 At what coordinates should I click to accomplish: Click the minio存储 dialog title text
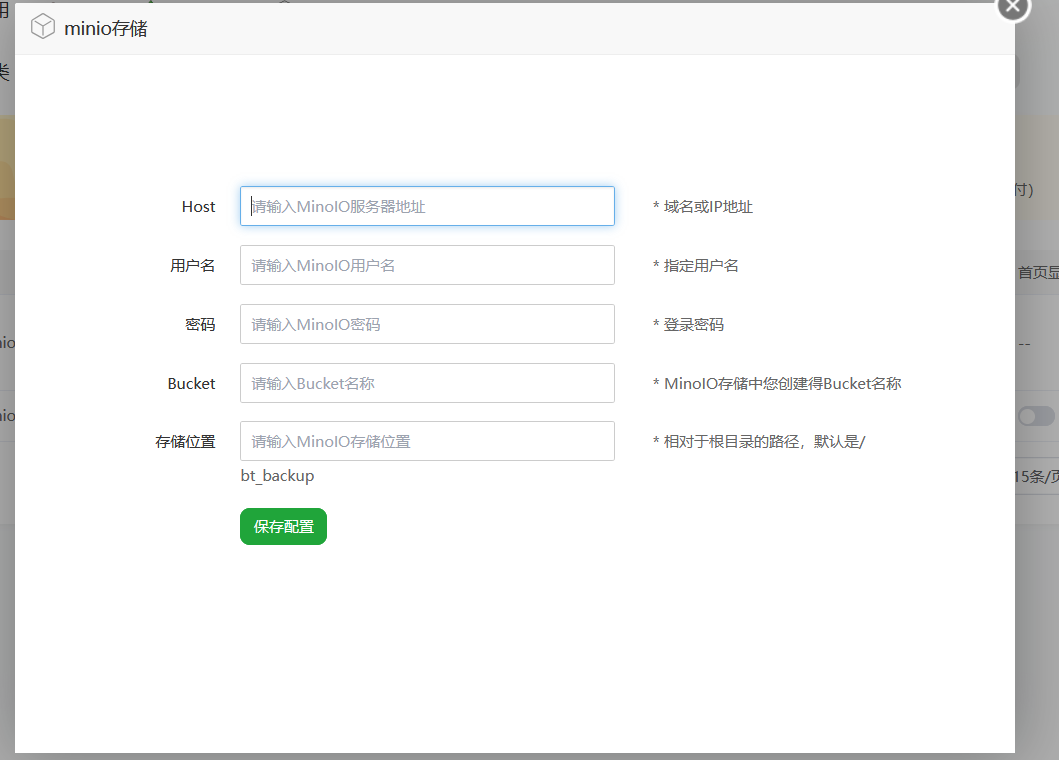105,29
